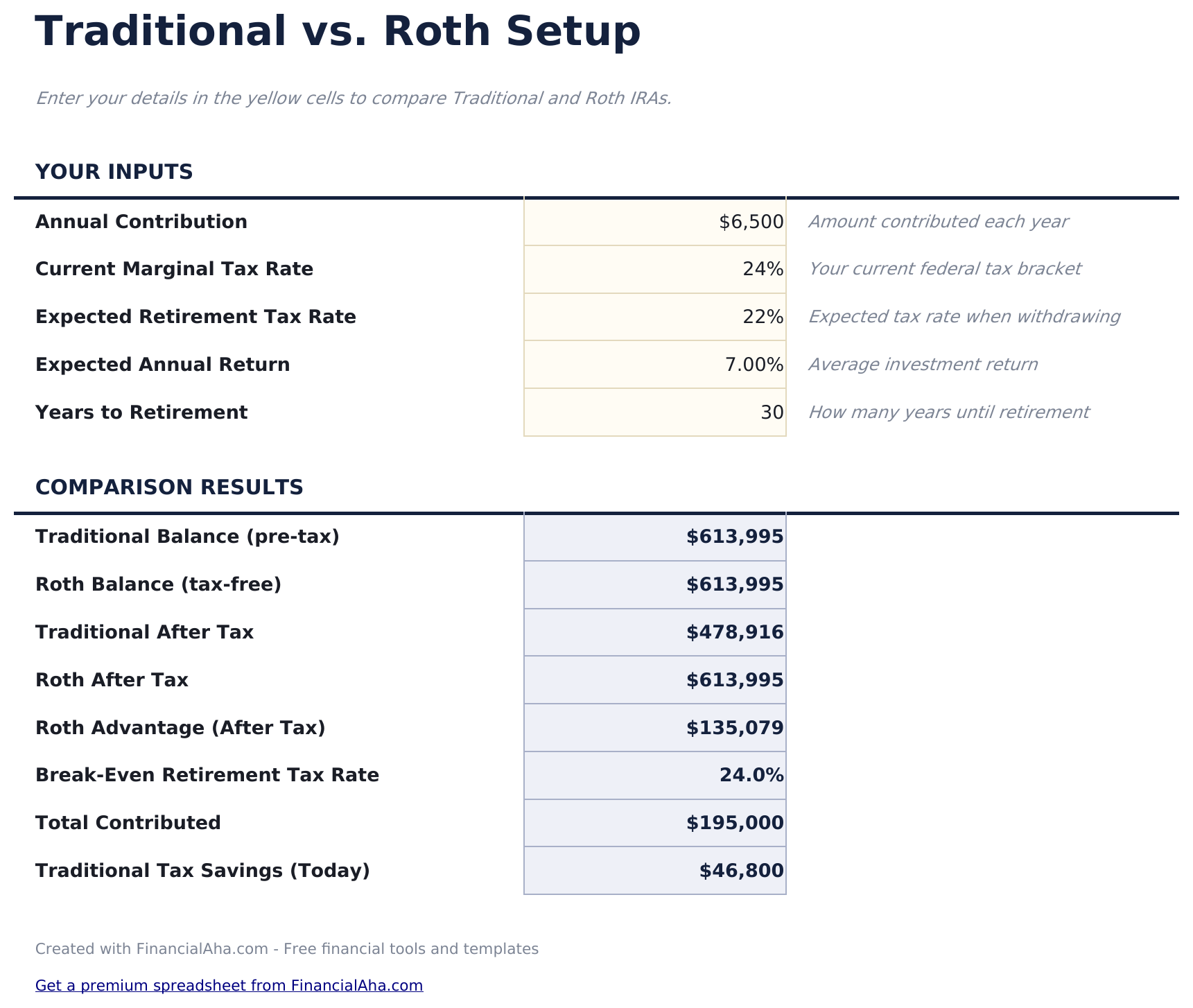
Task: Click the Traditional Tax Savings $46,800 cell
Action: [655, 871]
